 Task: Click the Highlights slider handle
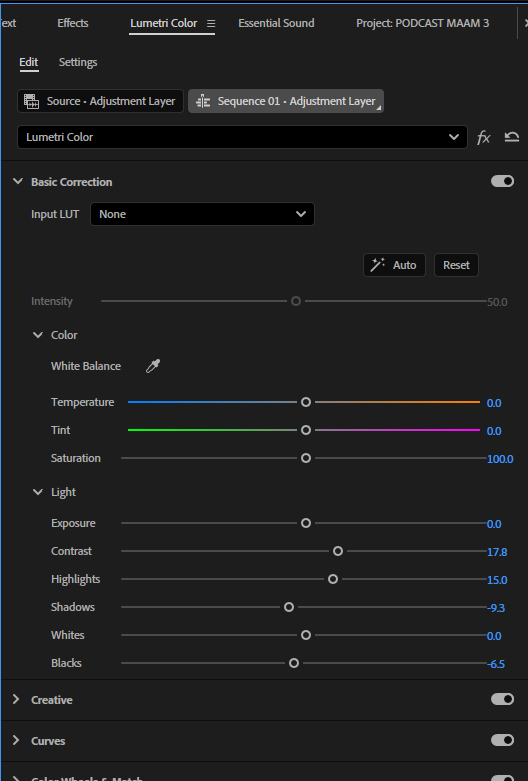[333, 579]
